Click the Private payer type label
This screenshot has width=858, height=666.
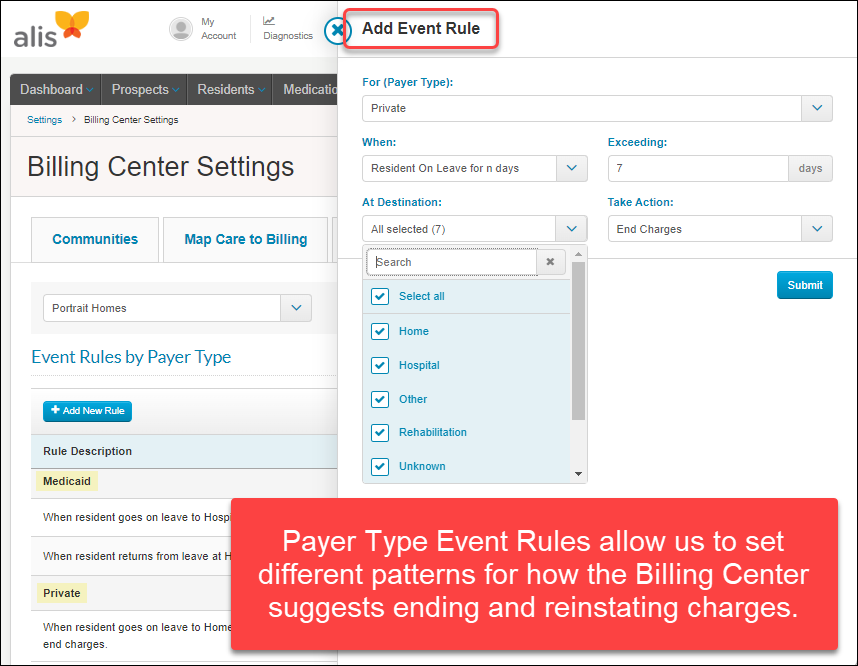pos(62,593)
